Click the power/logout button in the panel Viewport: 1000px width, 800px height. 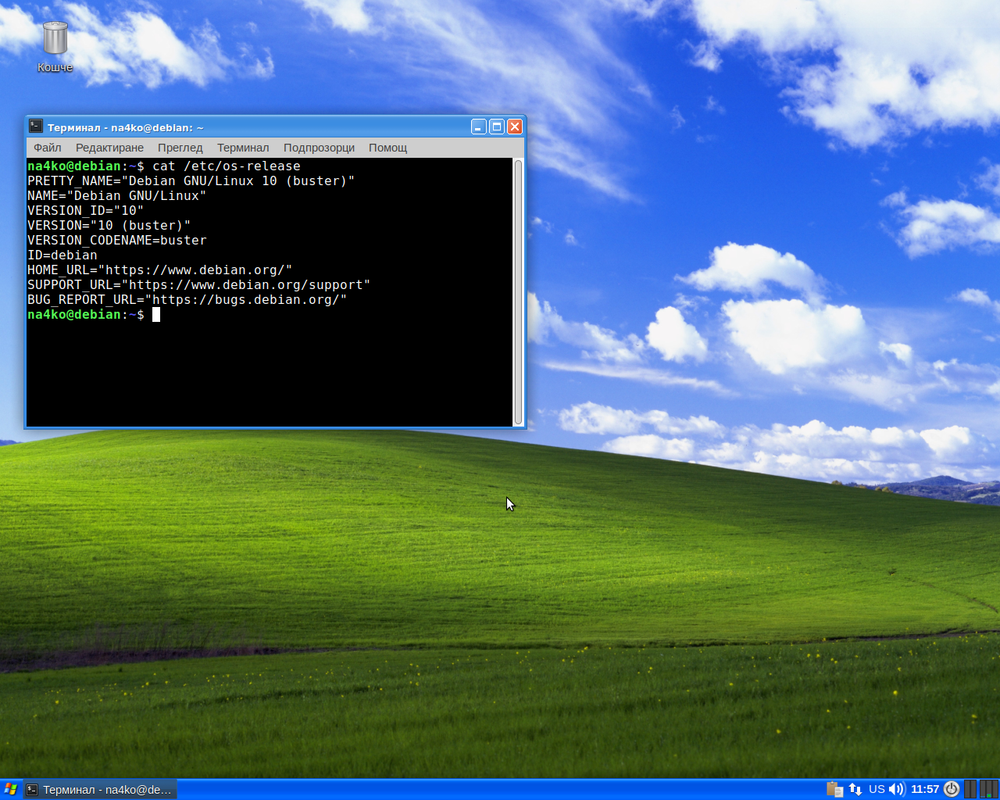coord(951,789)
